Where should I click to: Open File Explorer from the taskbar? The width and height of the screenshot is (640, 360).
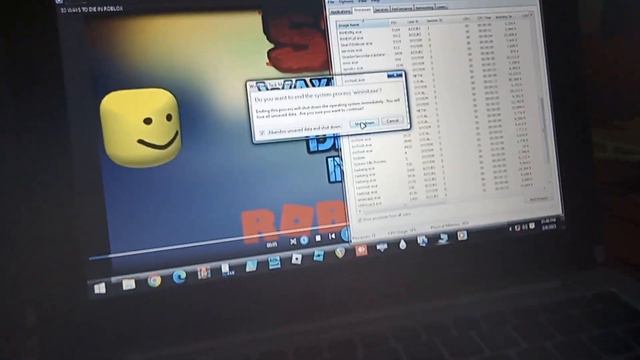click(x=129, y=284)
